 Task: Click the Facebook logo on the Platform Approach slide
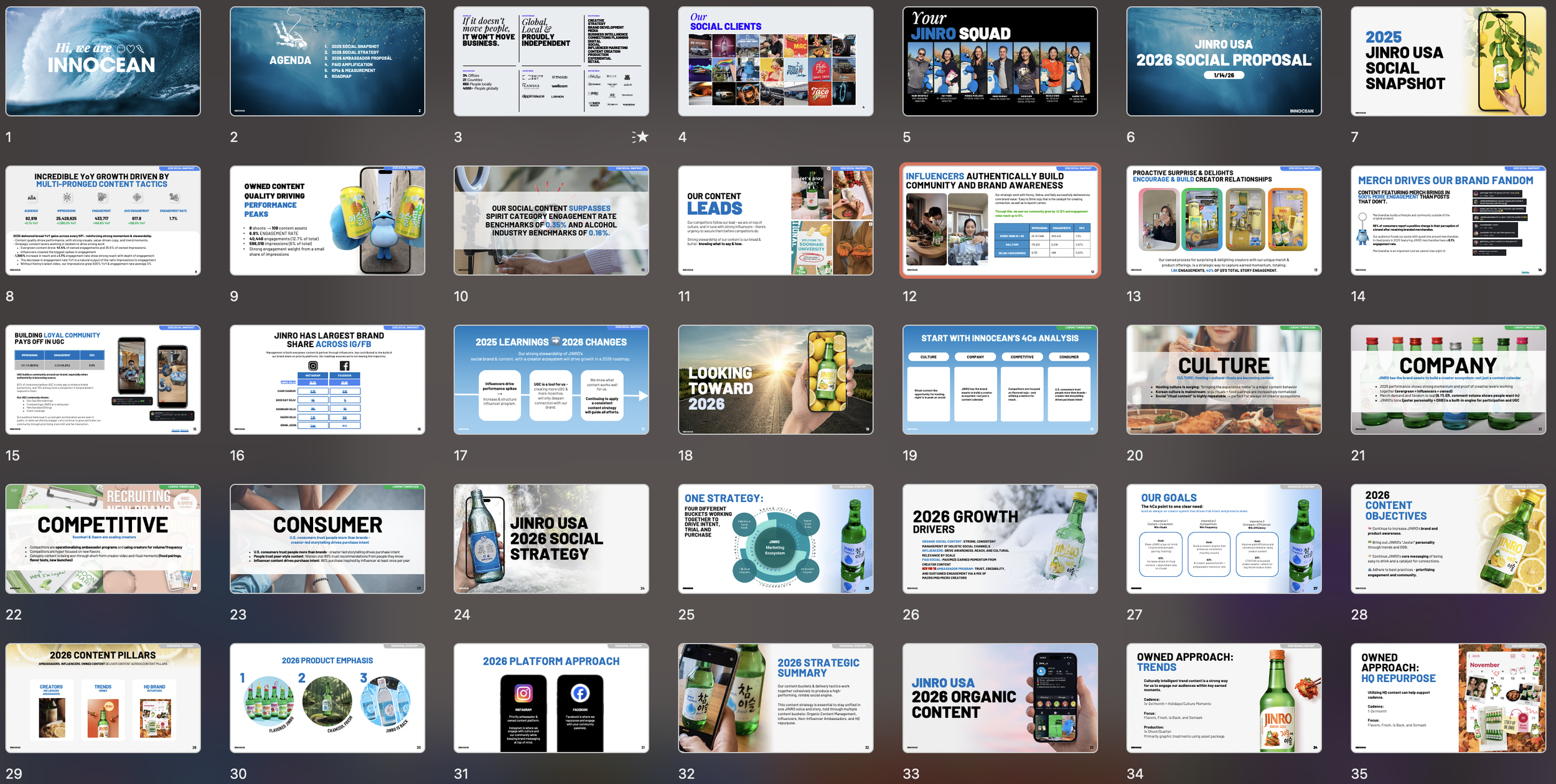pyautogui.click(x=580, y=694)
